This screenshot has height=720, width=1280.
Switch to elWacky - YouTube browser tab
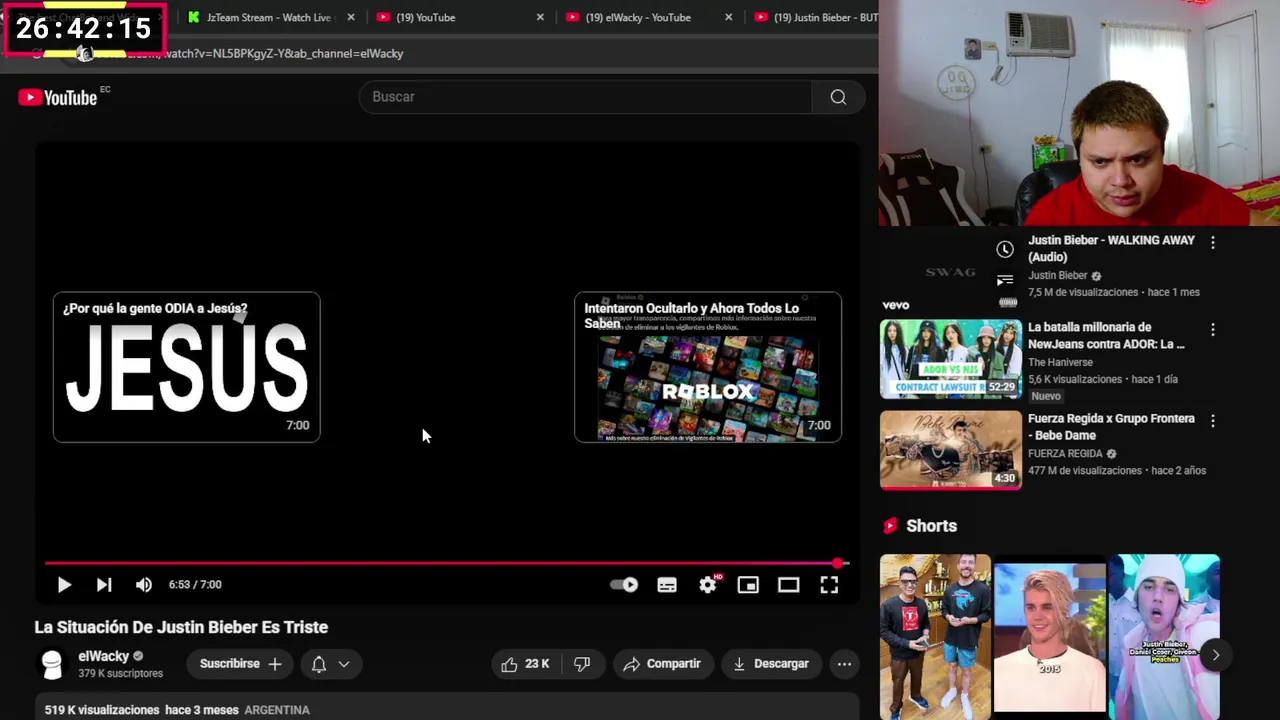pos(638,17)
